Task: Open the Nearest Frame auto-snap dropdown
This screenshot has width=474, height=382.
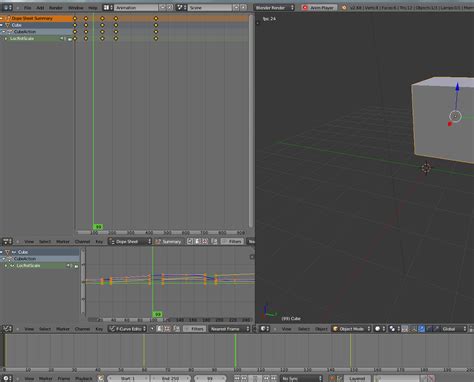Action: (x=230, y=329)
